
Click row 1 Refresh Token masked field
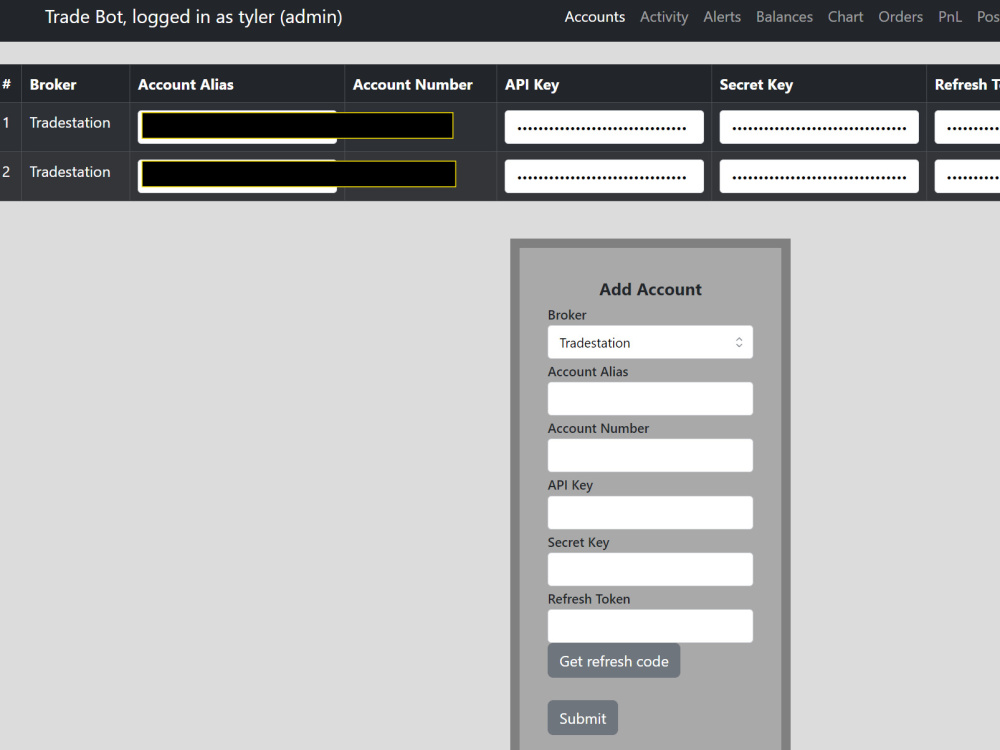point(967,127)
